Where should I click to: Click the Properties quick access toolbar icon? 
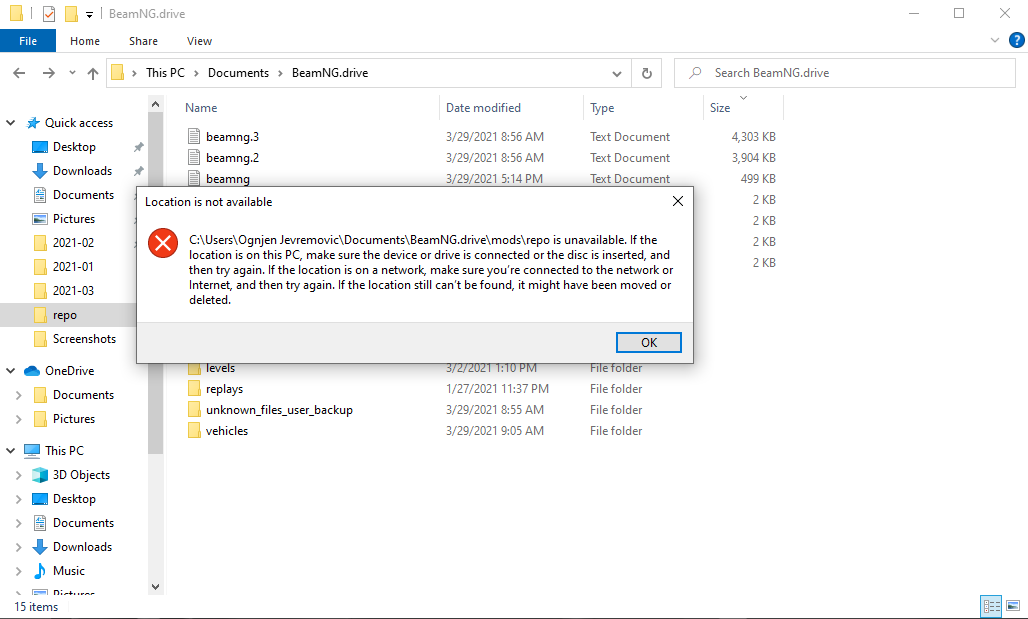click(x=49, y=13)
